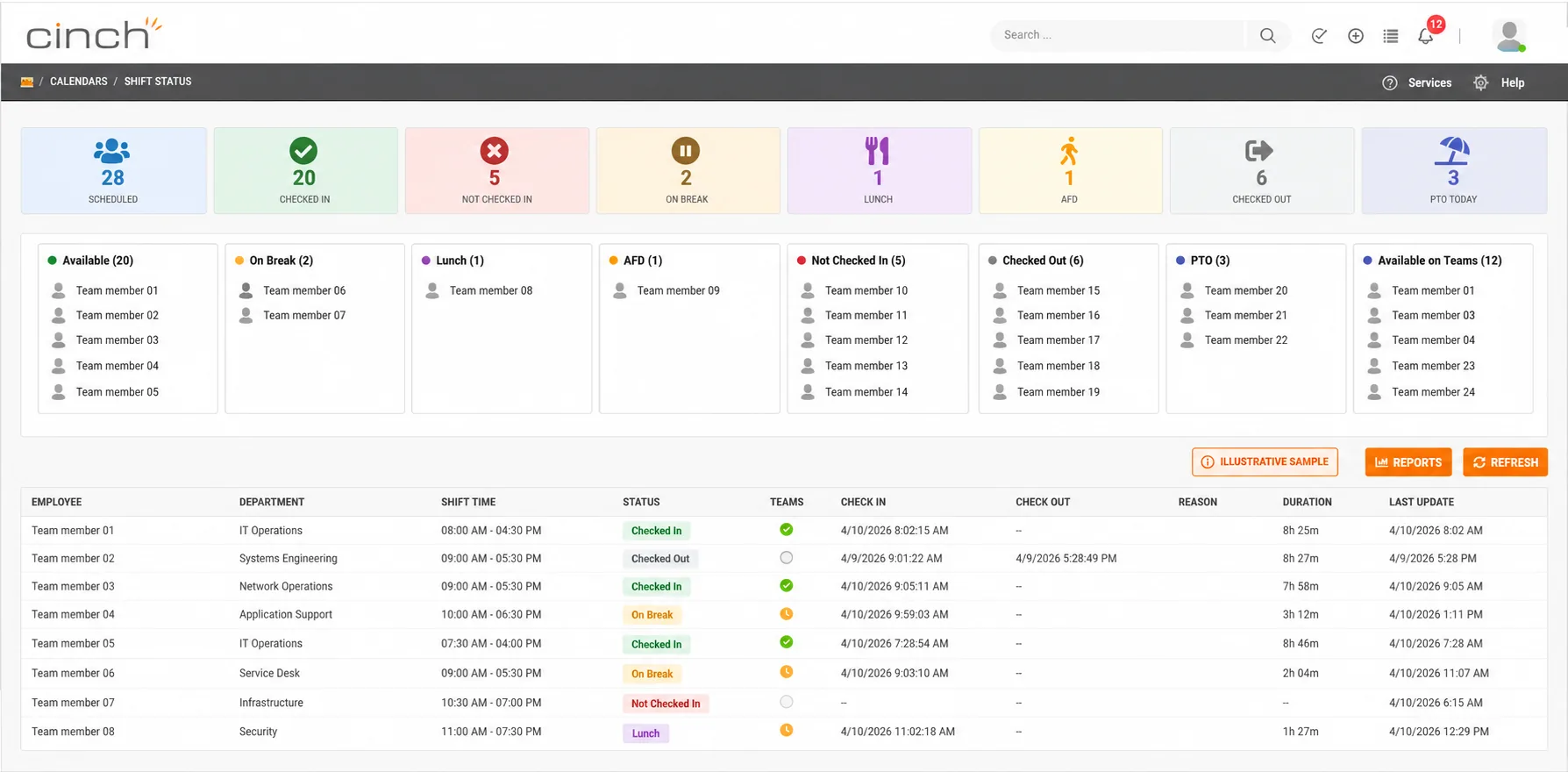Click Teams status circle for Team member 02
The height and width of the screenshot is (772, 1568).
(787, 557)
